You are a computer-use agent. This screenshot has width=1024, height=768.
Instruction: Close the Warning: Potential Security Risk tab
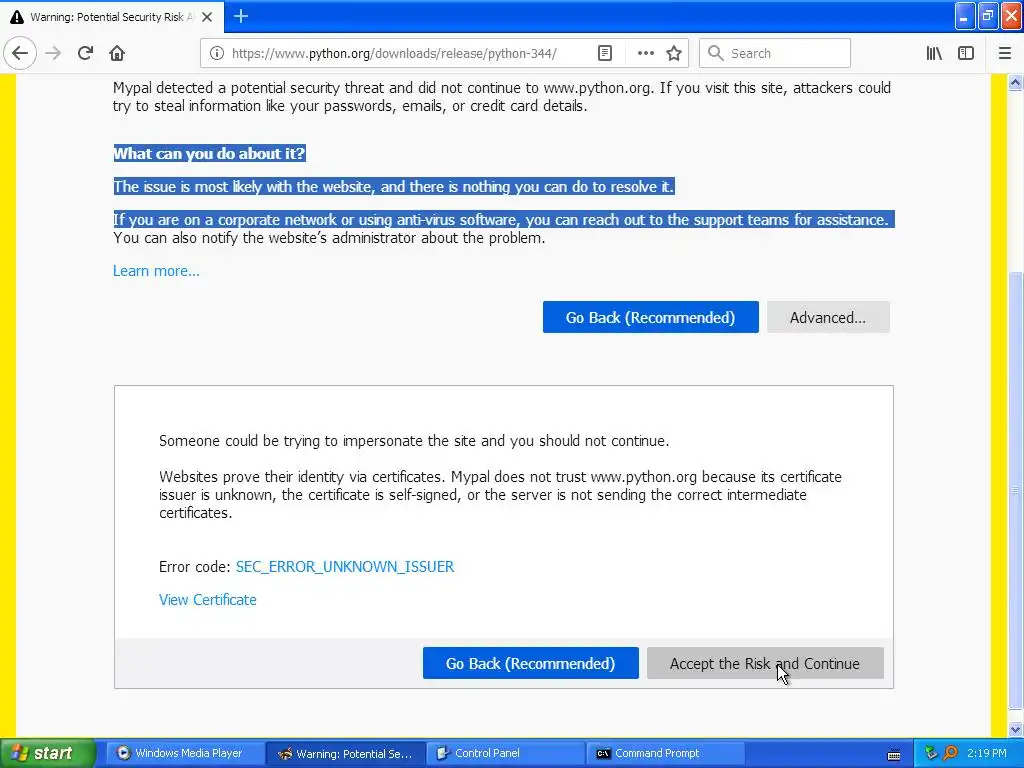[x=207, y=17]
